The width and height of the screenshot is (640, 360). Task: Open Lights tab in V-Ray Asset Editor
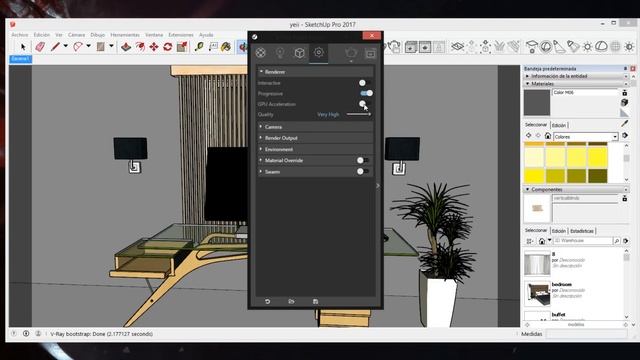click(x=280, y=53)
